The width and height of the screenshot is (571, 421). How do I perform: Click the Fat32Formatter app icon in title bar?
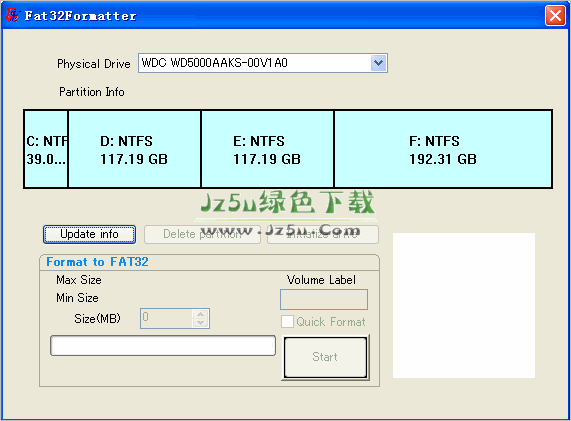[12, 15]
